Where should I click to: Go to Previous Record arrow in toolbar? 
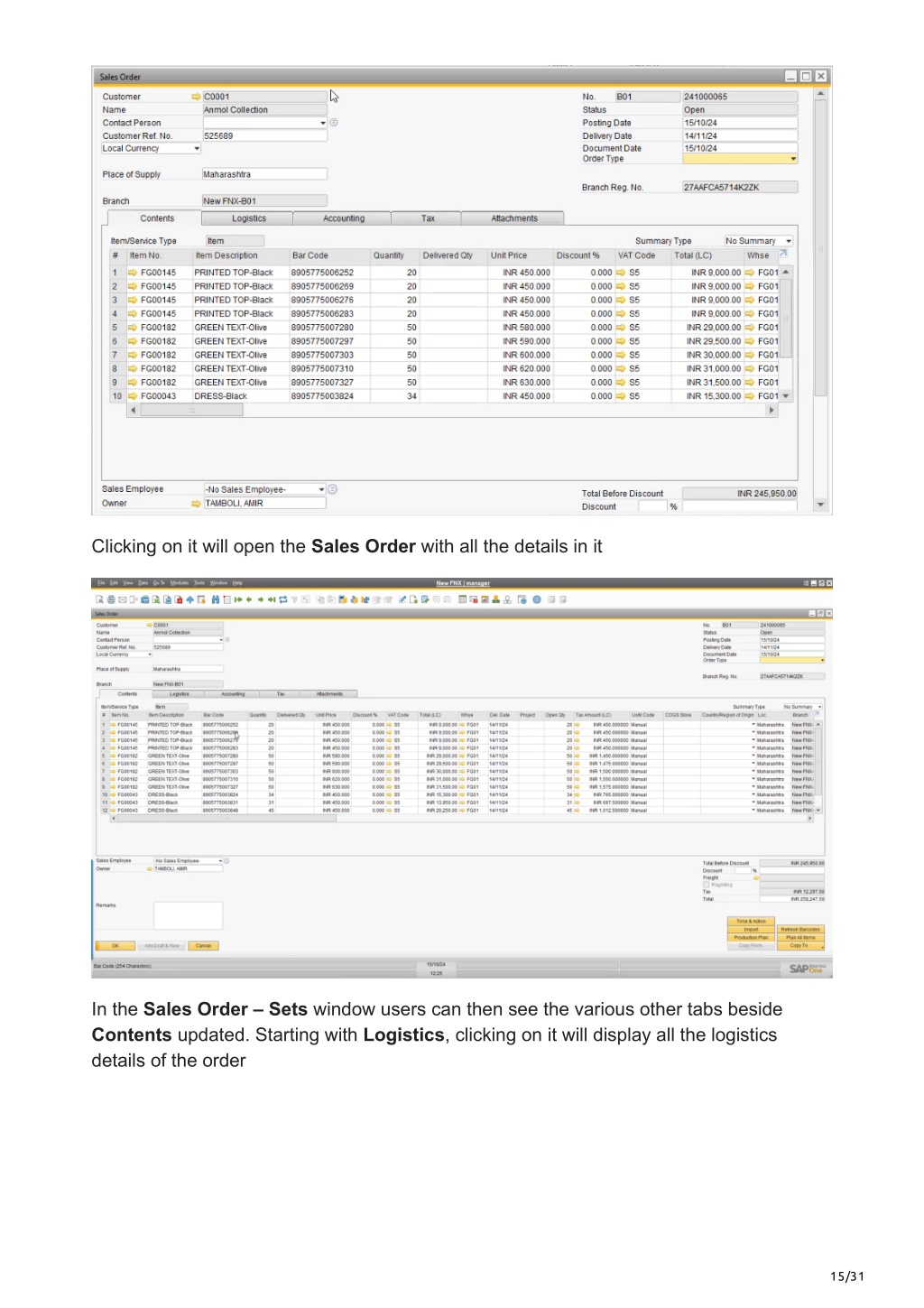pos(249,599)
